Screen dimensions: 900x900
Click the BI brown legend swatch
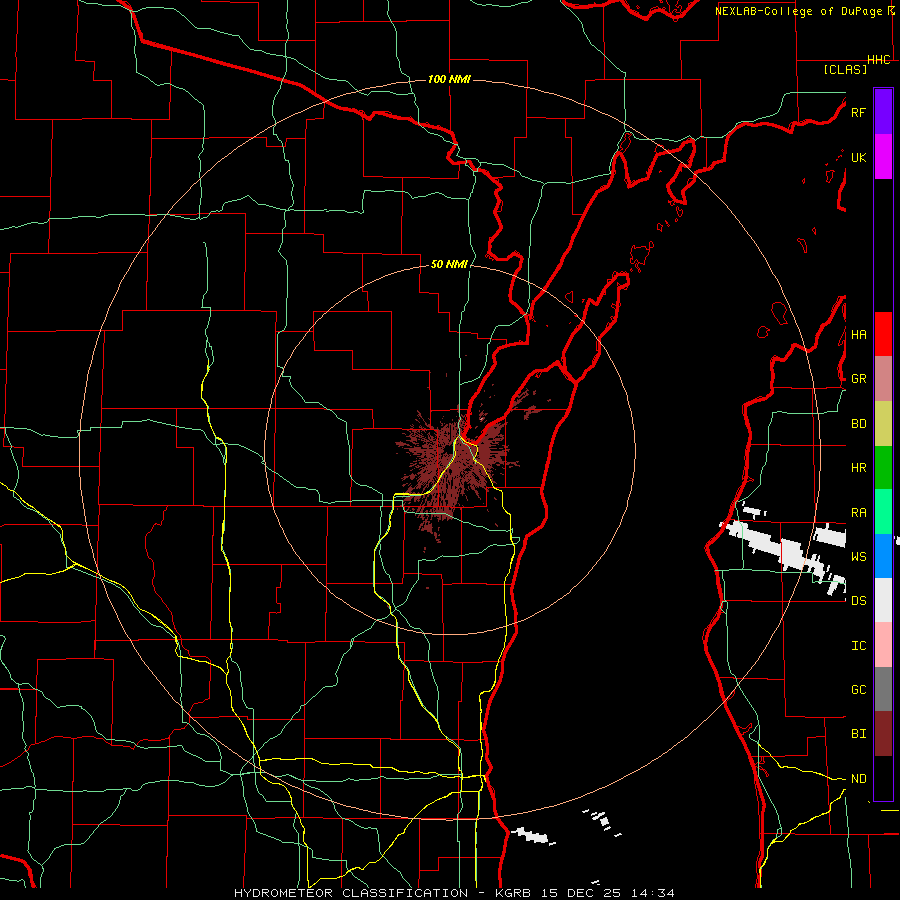[883, 733]
